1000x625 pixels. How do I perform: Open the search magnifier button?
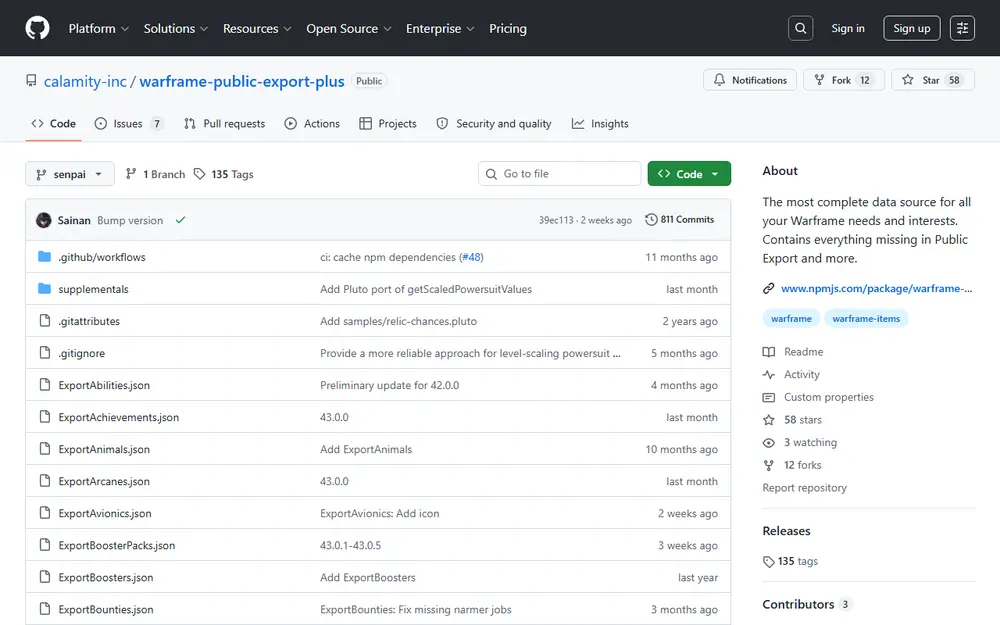tap(800, 28)
